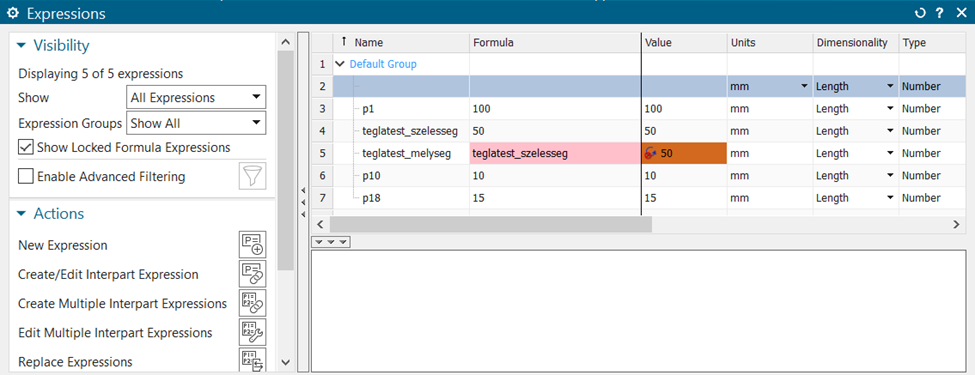Click the Value column header
975x375 pixels.
(684, 43)
